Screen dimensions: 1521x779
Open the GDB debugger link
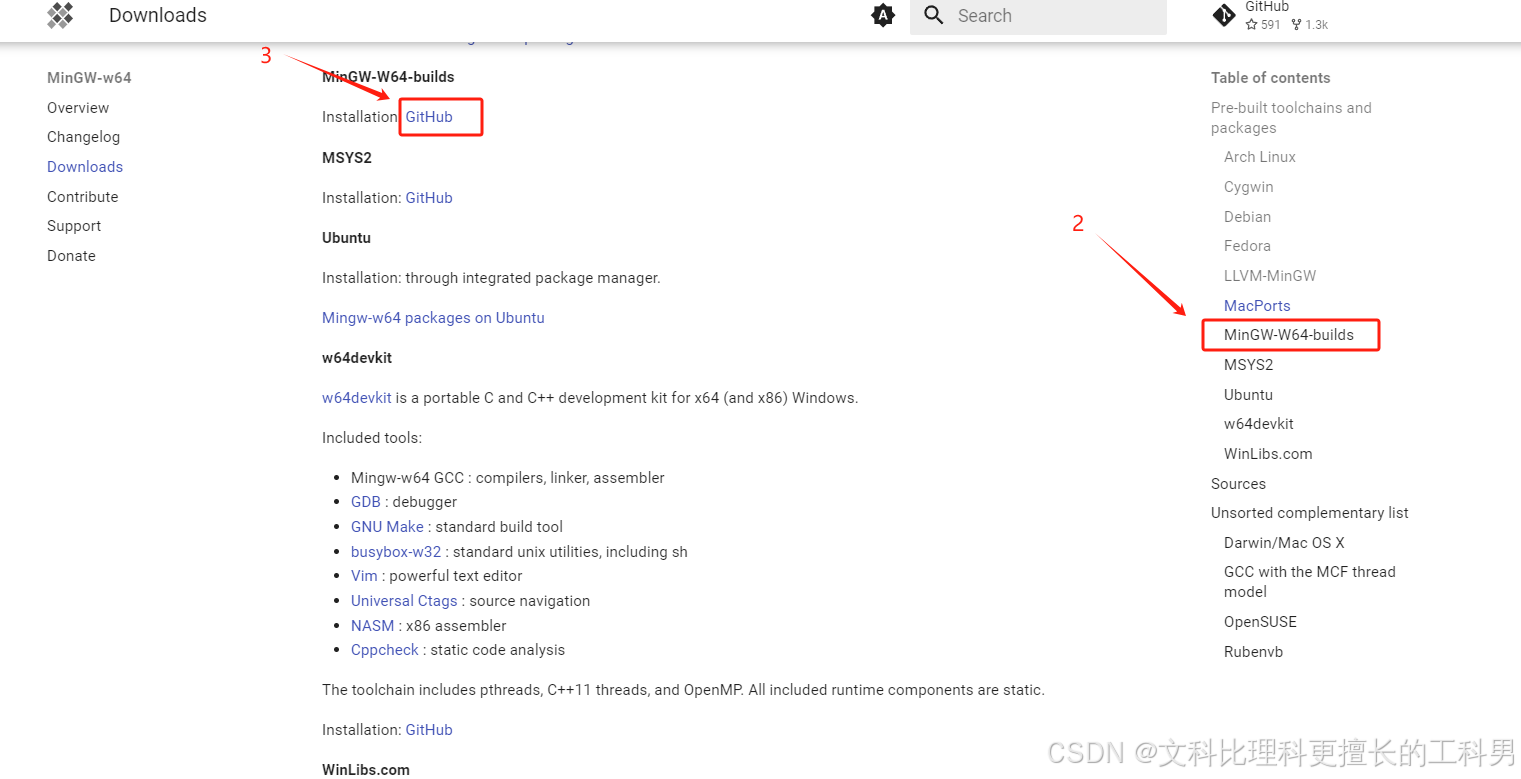[x=366, y=502]
